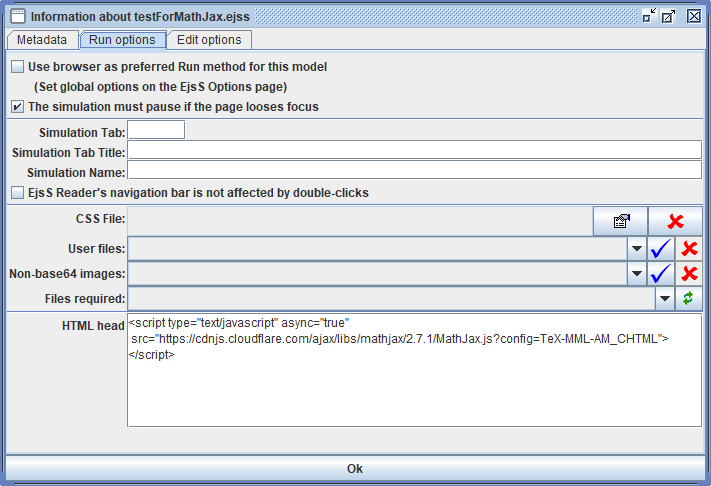Remove Non-base64 images entry with red X
The width and height of the screenshot is (711, 486).
click(689, 273)
